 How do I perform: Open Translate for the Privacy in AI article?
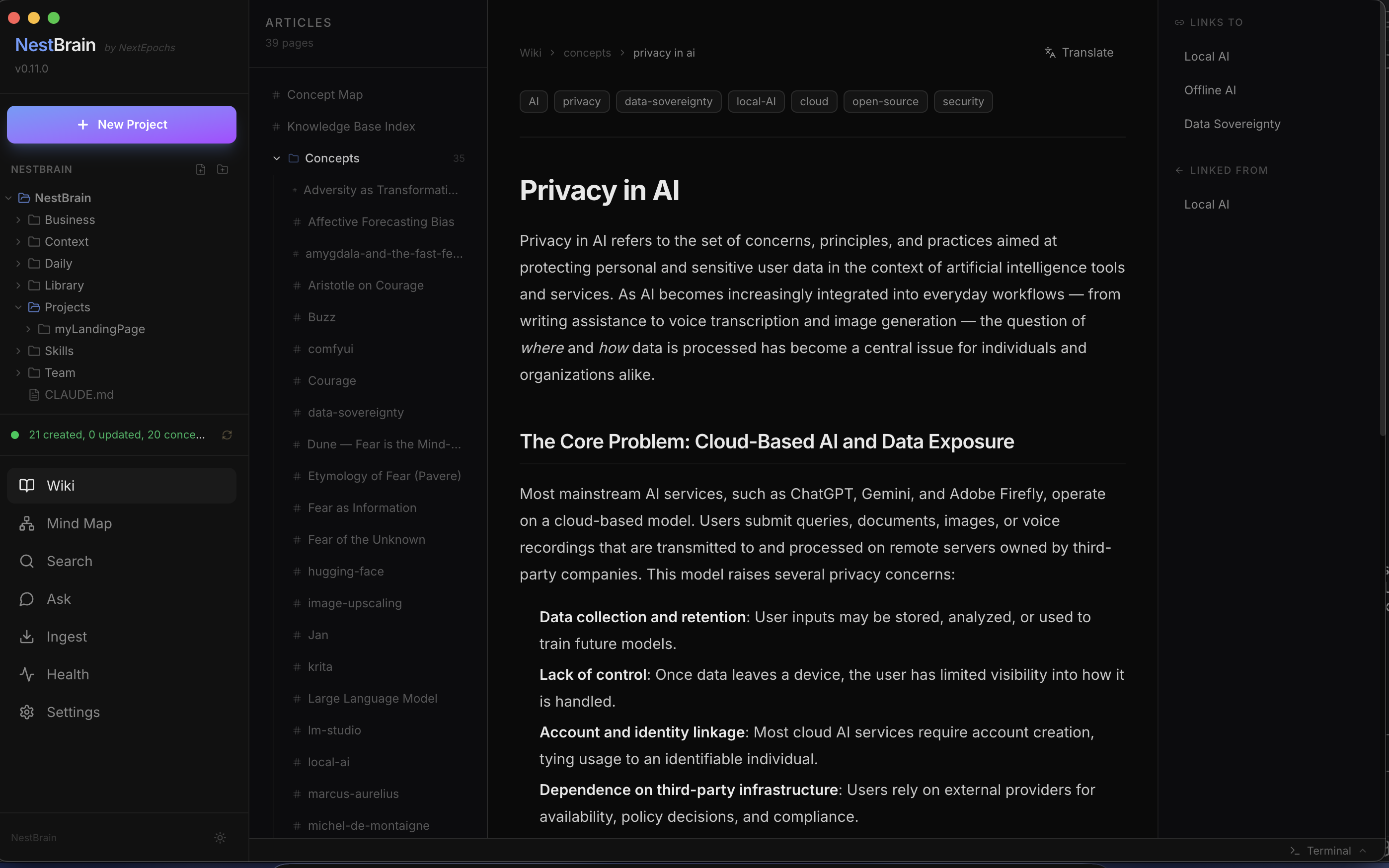(1079, 52)
